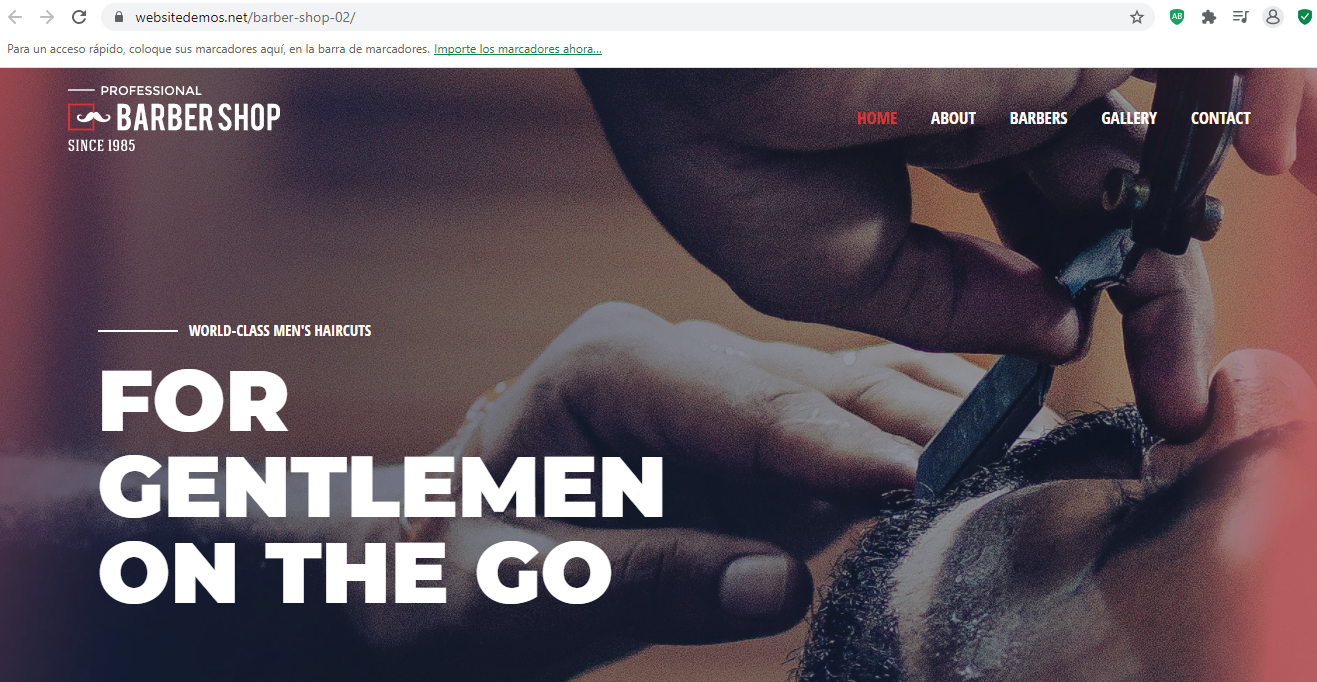Click the URL address bar field
This screenshot has width=1317, height=682.
pyautogui.click(x=630, y=17)
